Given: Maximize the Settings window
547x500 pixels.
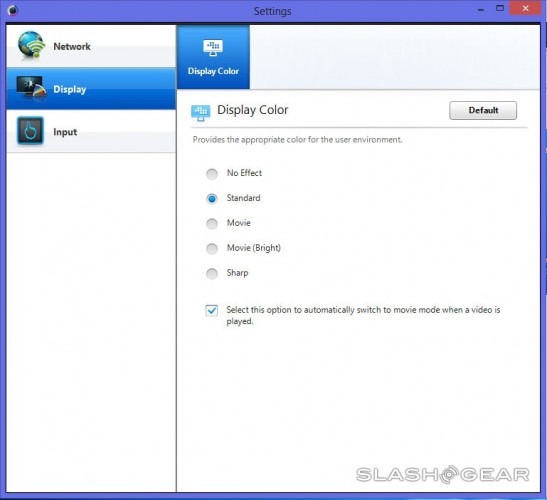Looking at the screenshot, I should coord(500,8).
